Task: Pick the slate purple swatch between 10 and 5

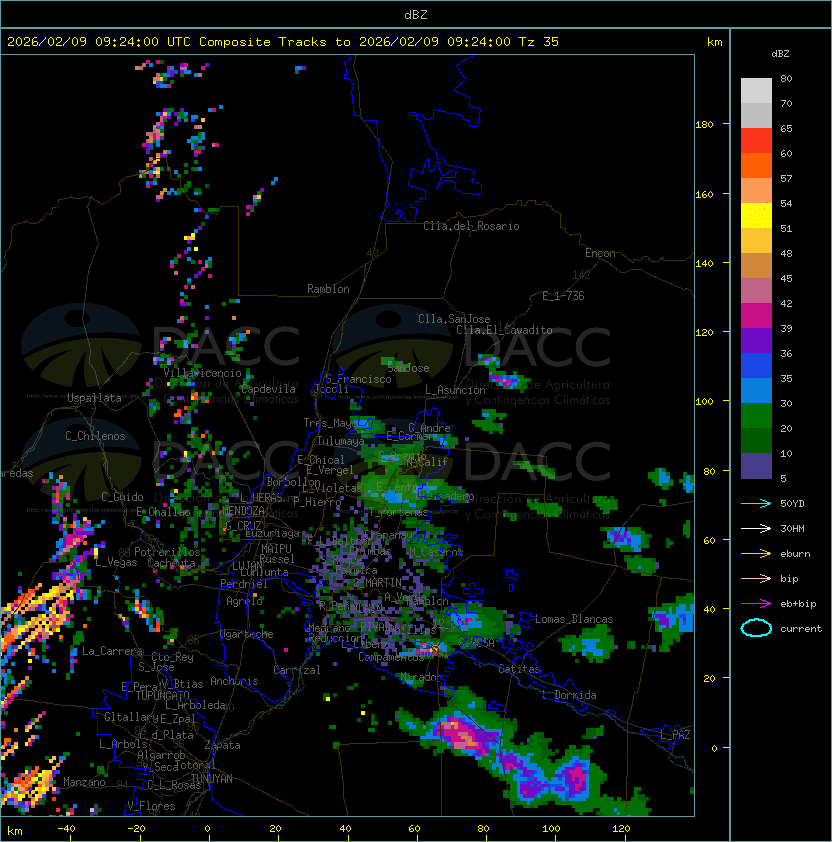Action: [x=756, y=466]
